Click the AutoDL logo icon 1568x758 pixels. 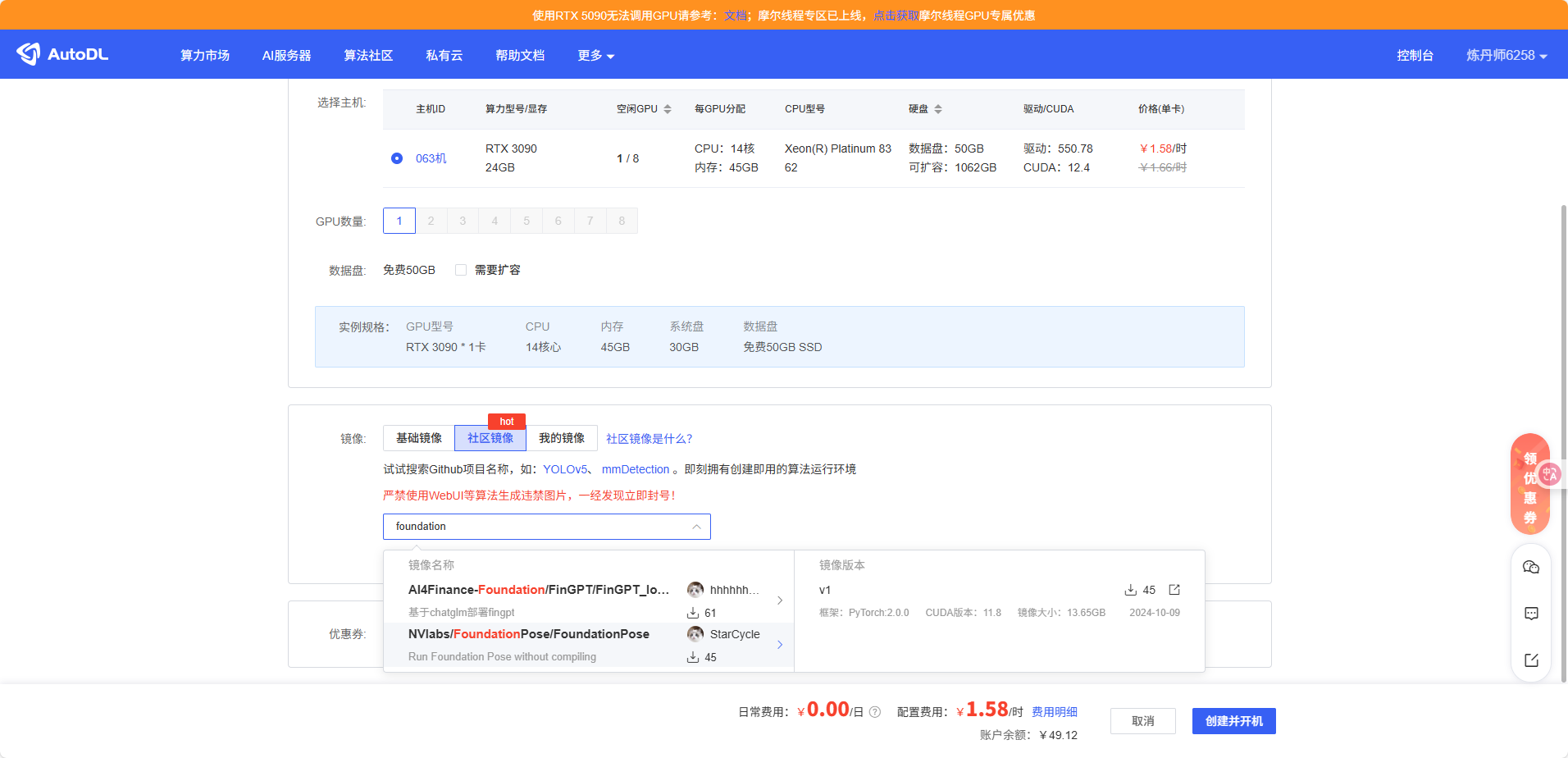29,54
